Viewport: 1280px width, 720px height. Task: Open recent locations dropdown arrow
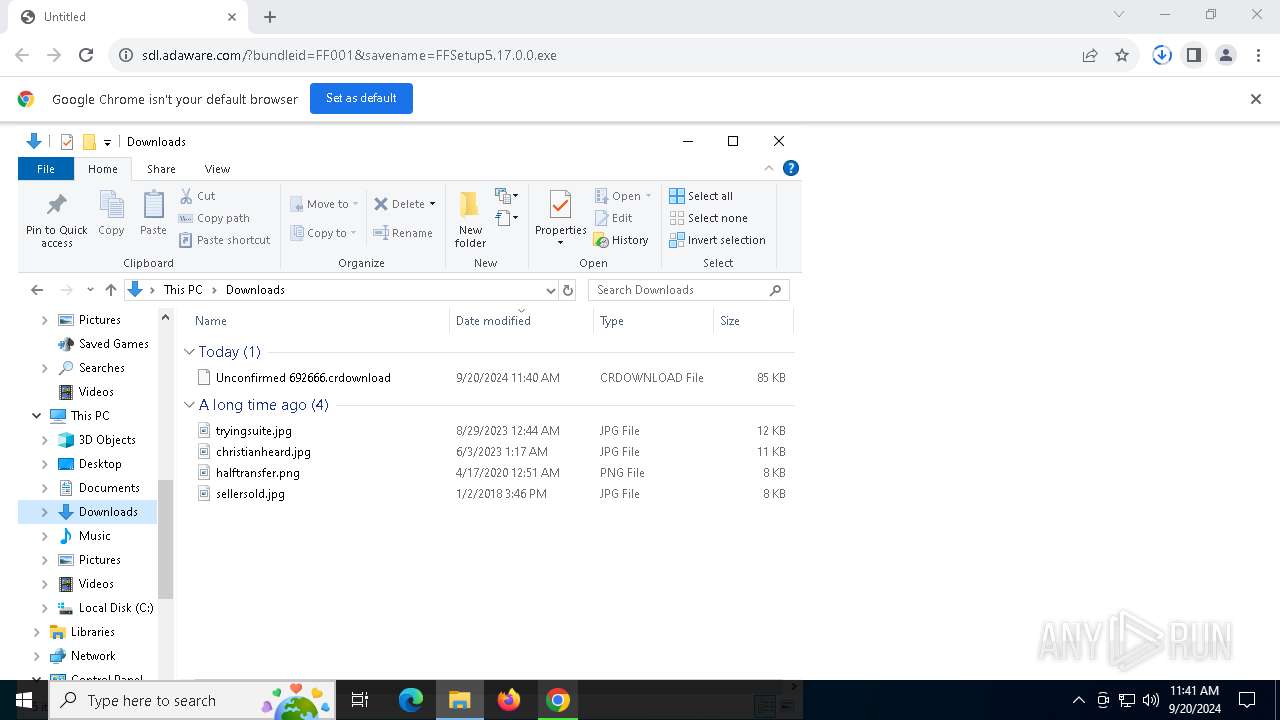90,290
